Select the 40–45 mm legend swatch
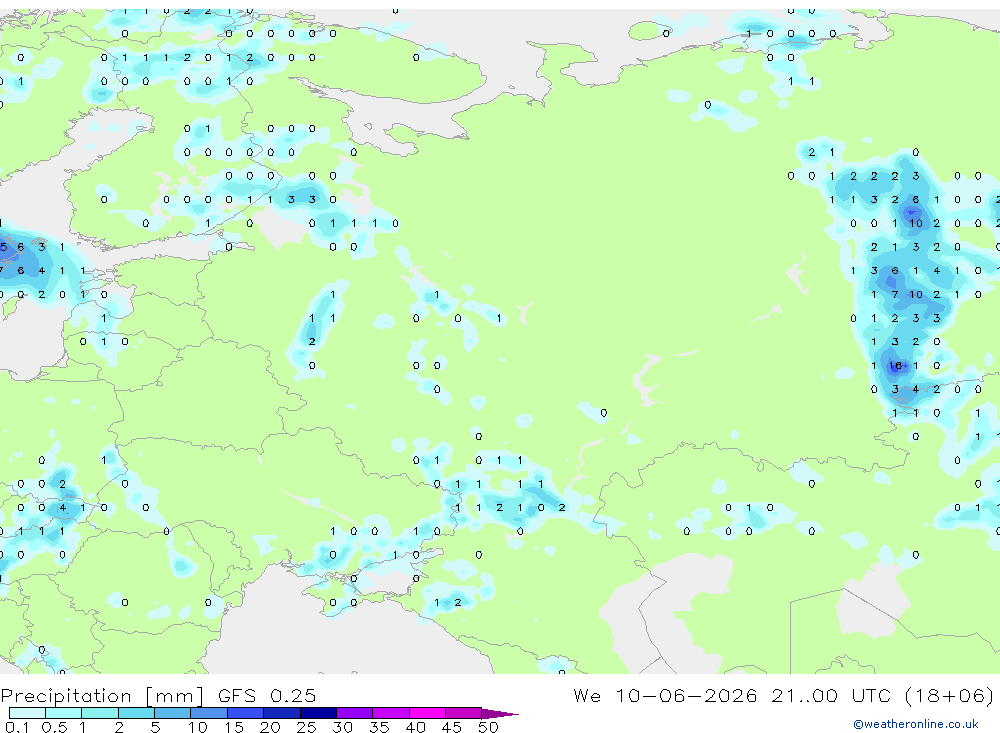1000x733 pixels. (427, 713)
